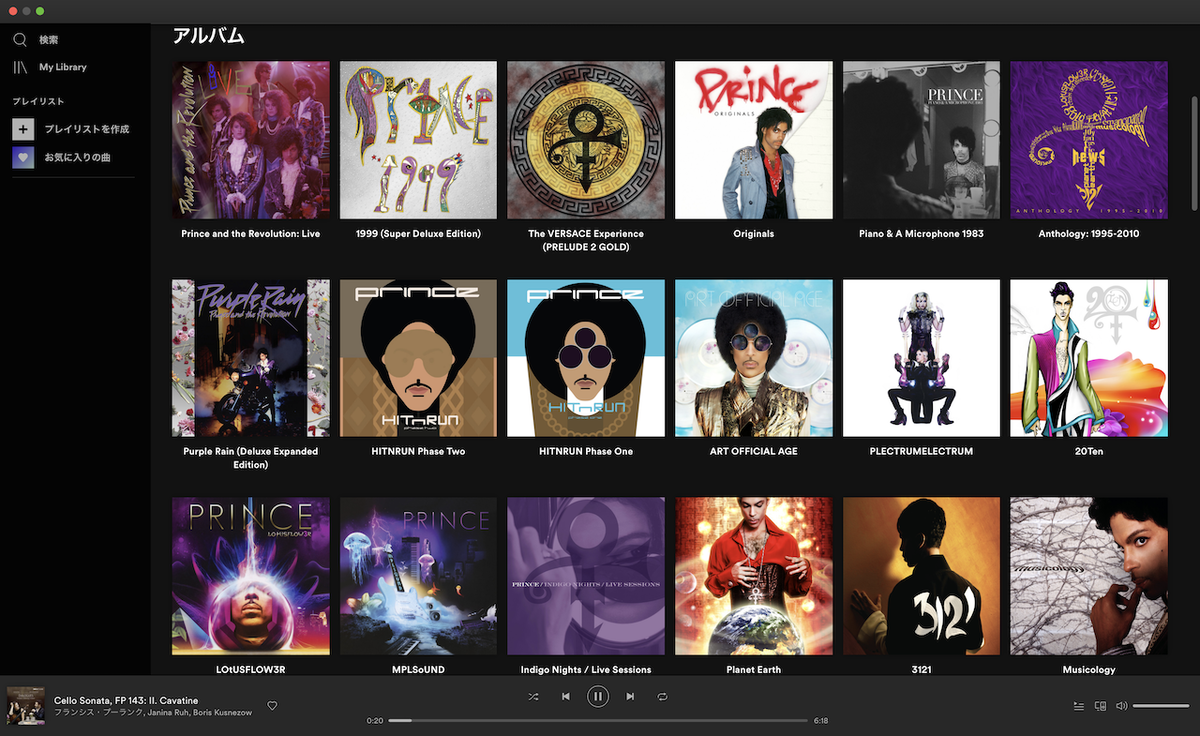
Task: Open the connect to device icon
Action: point(1101,706)
